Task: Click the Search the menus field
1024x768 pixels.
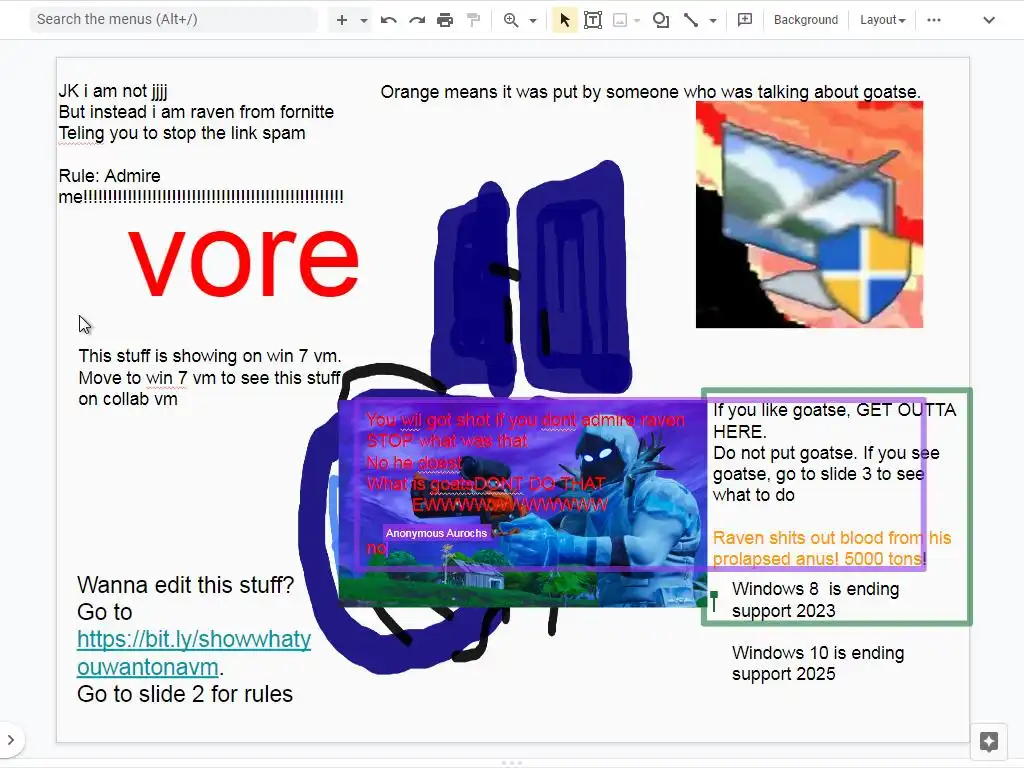Action: [x=173, y=20]
